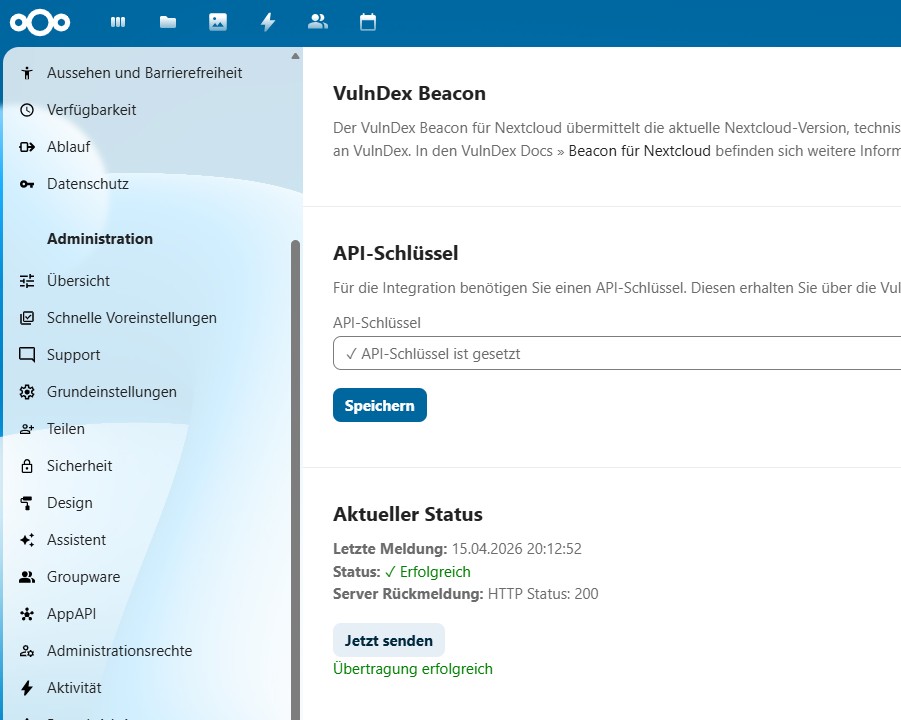Click the Nextcloud logo
The width and height of the screenshot is (901, 720).
40,22
